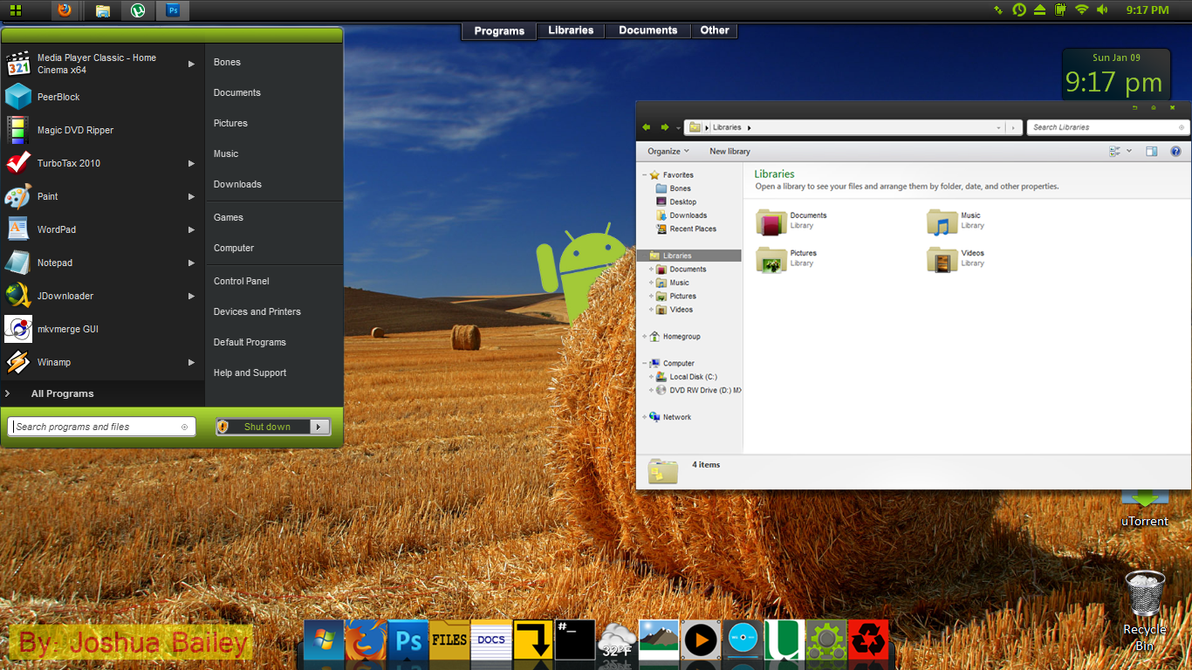
Task: Expand the Local Disk (C:) tree node
Action: click(651, 377)
